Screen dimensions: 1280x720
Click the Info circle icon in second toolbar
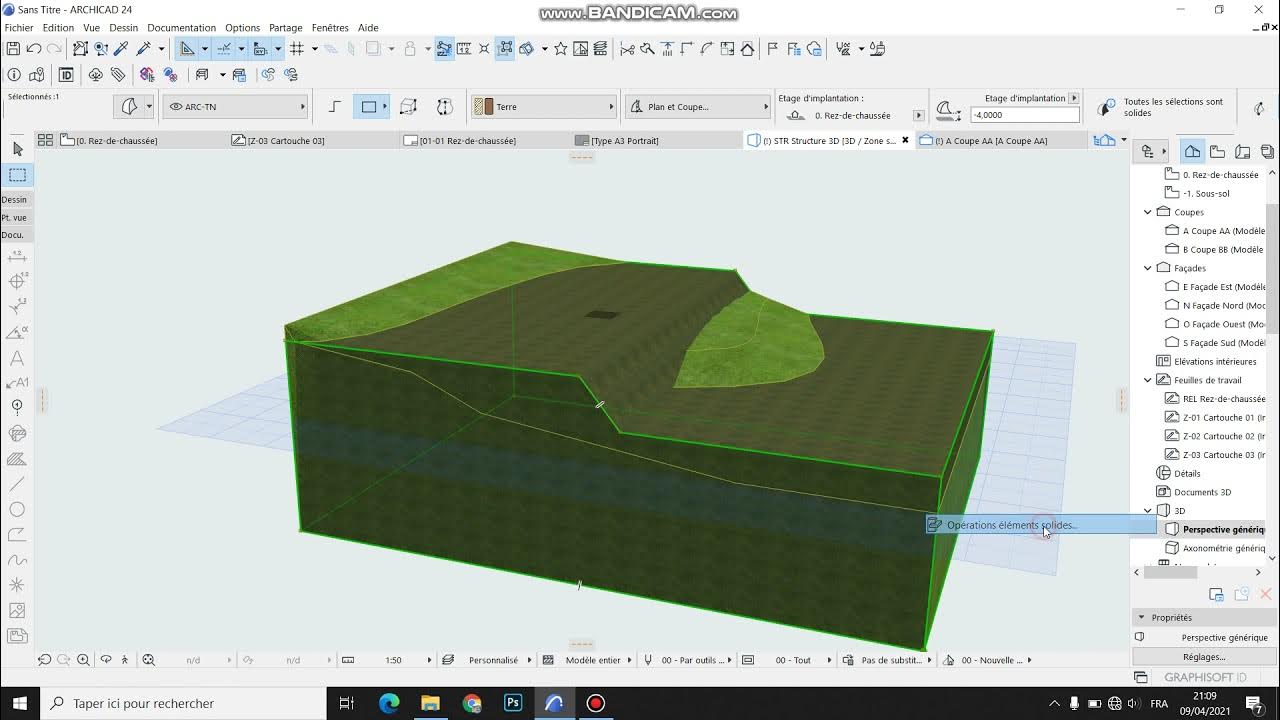(14, 74)
